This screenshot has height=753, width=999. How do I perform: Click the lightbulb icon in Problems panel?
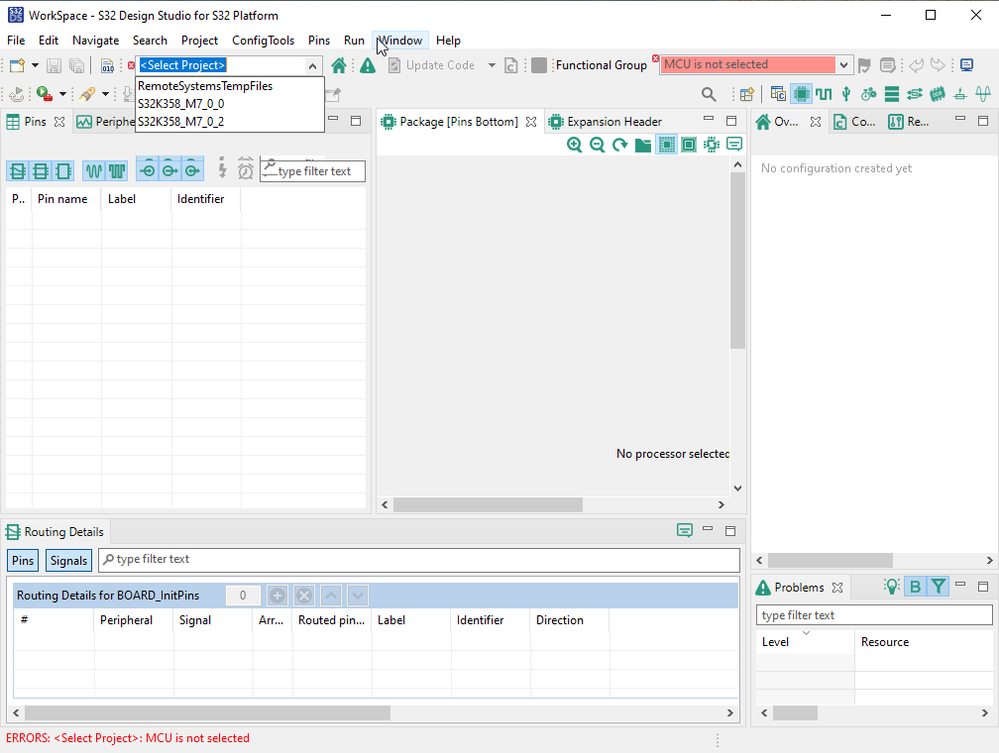892,586
